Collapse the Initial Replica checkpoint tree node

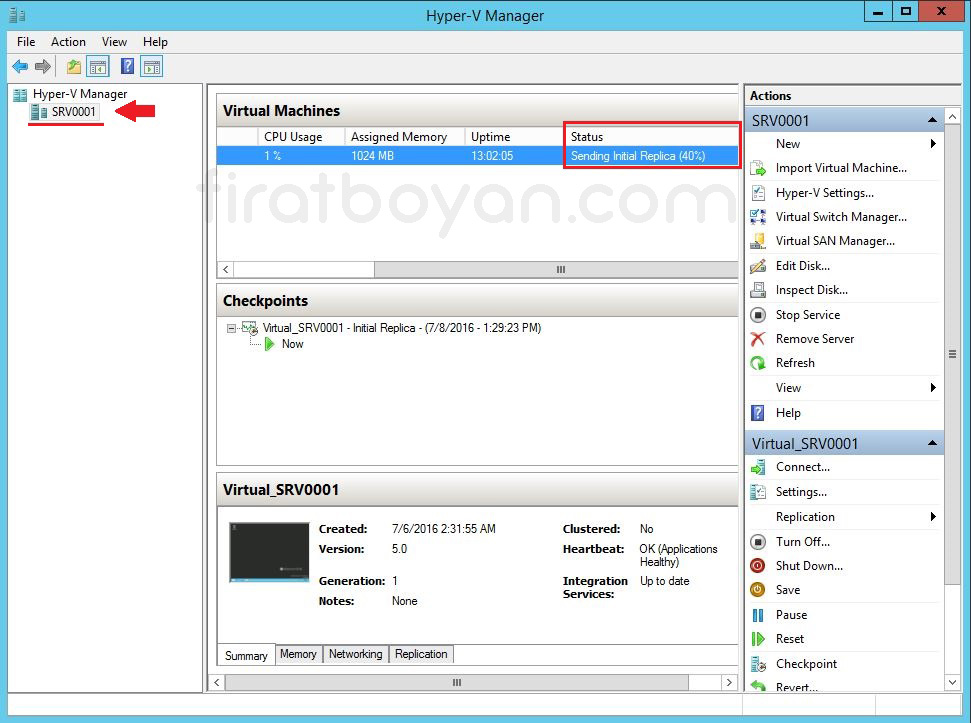click(x=231, y=328)
